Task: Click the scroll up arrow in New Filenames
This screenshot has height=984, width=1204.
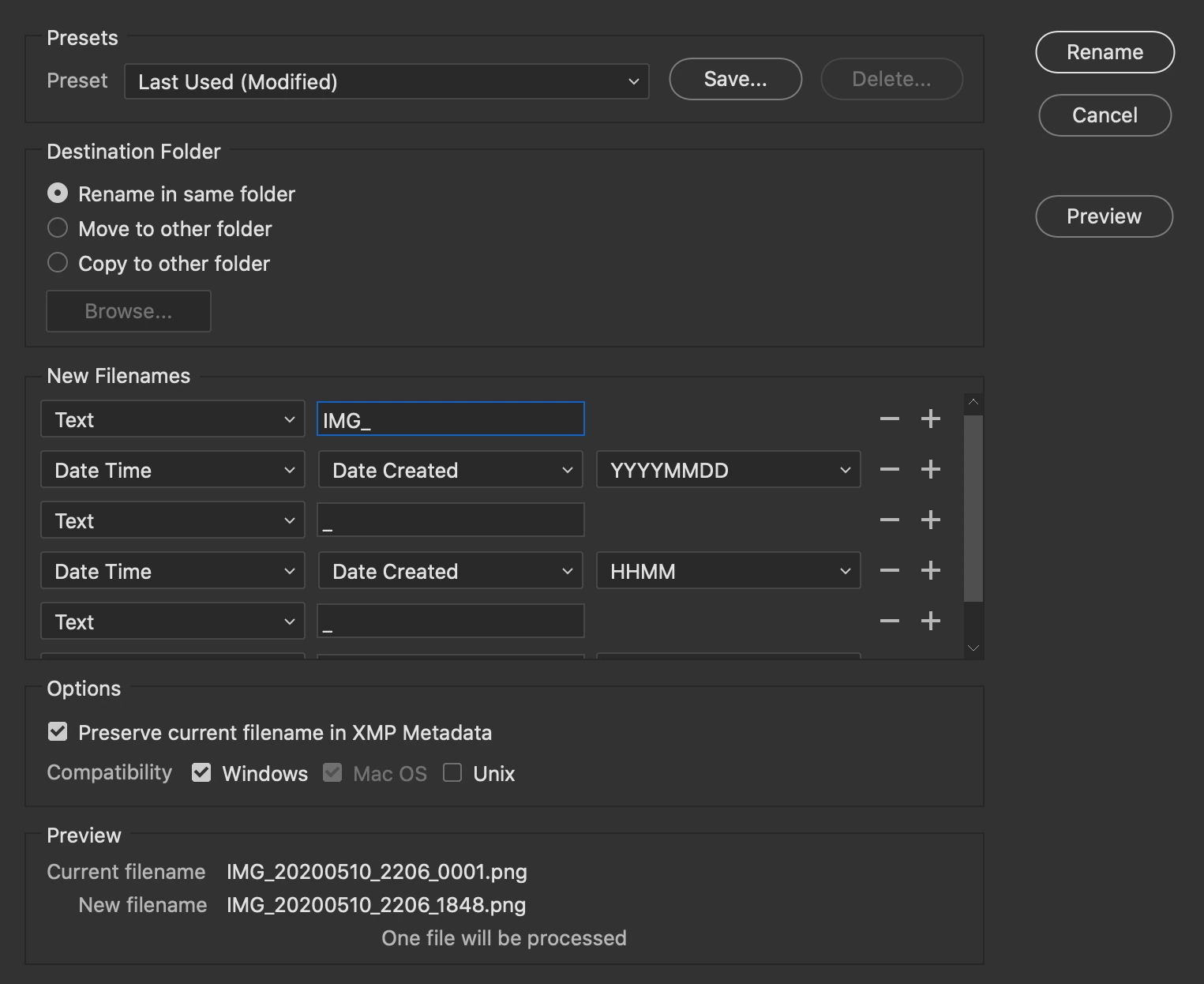Action: [973, 403]
